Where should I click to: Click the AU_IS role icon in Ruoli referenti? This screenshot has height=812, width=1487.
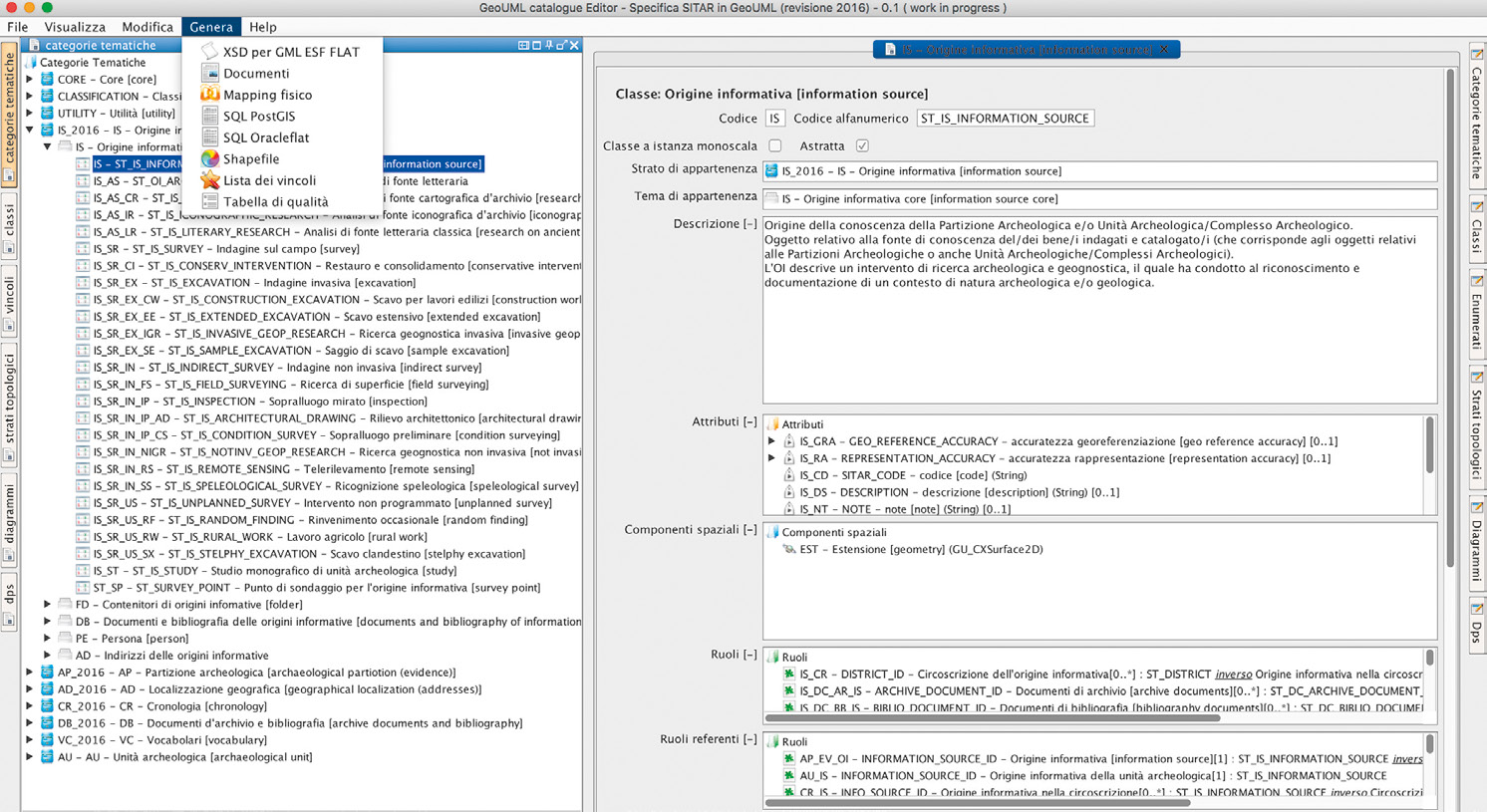788,775
